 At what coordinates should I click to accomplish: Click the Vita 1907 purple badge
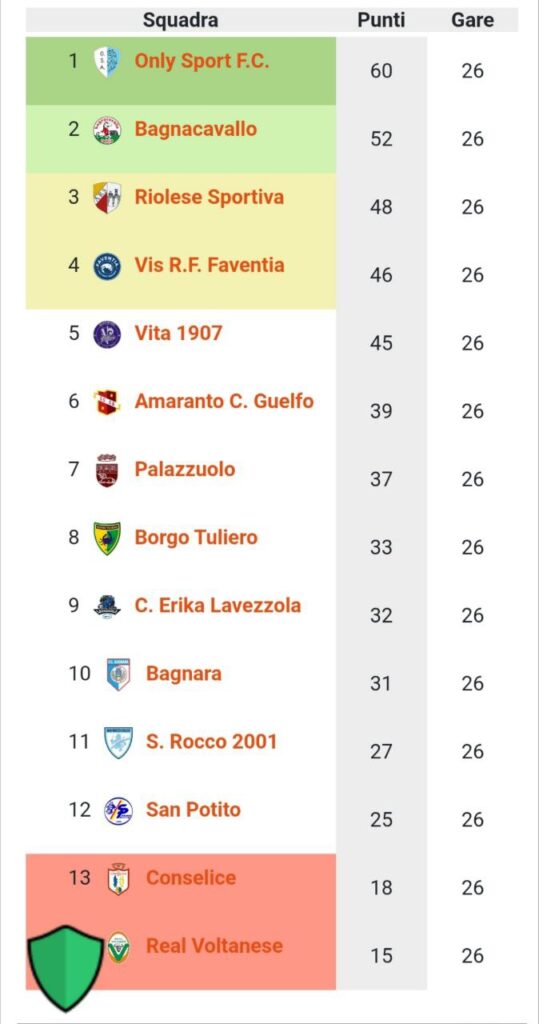click(106, 334)
